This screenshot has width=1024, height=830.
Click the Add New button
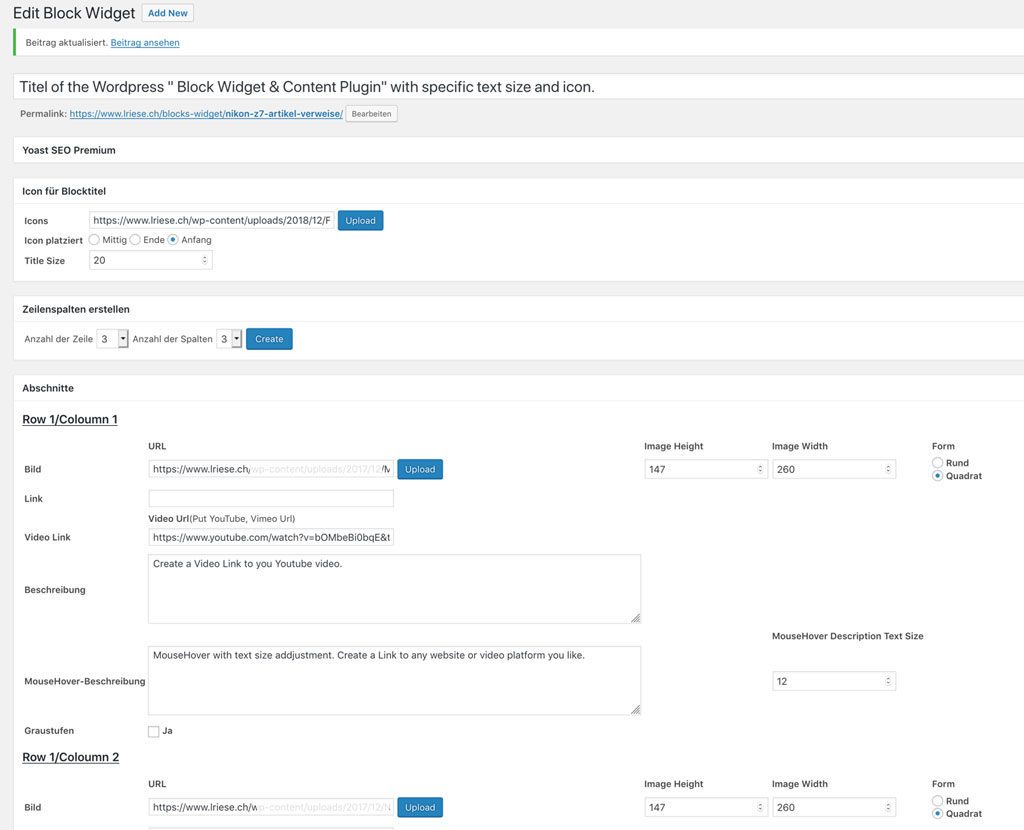(167, 13)
